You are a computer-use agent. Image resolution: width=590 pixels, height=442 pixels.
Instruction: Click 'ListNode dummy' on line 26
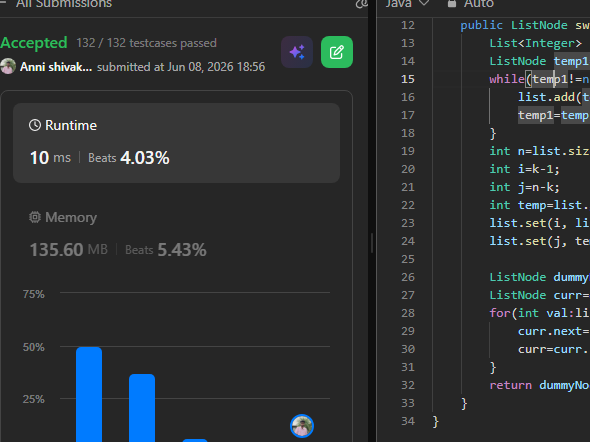click(538, 277)
